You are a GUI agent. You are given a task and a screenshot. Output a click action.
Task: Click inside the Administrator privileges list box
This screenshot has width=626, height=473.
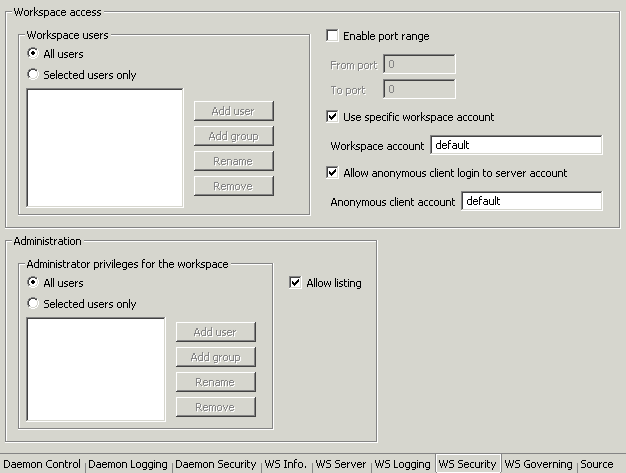(x=96, y=369)
